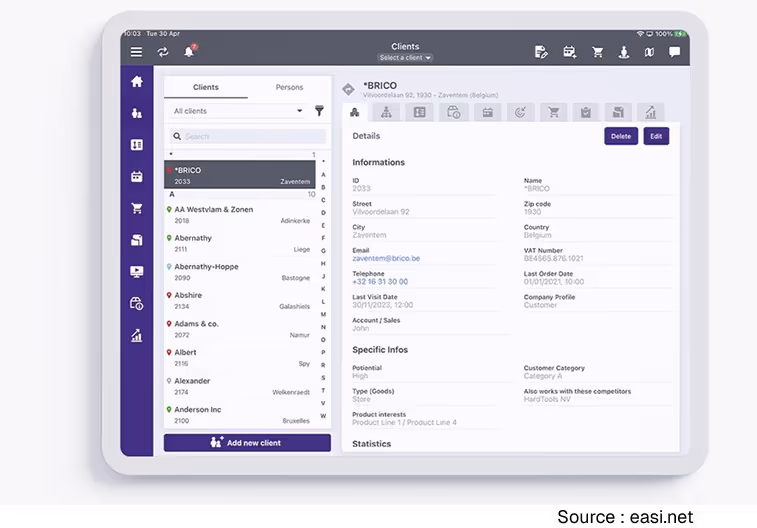Select AA Westvlam & Zonen client
This screenshot has height=528, width=757.
(239, 214)
